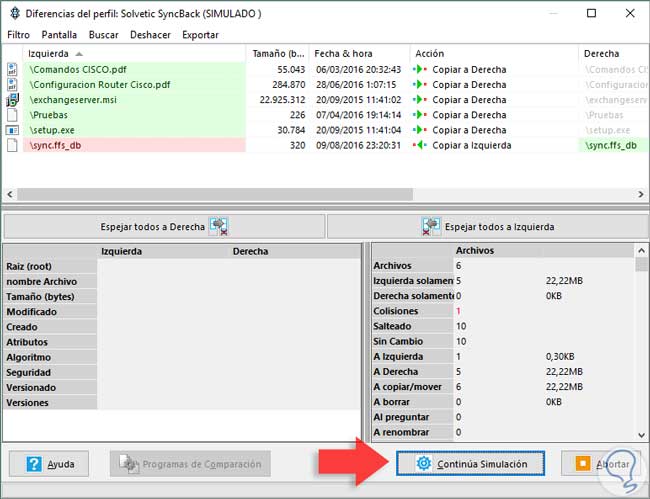
Task: Click the icon on Programas de Comparación
Action: coord(129,463)
